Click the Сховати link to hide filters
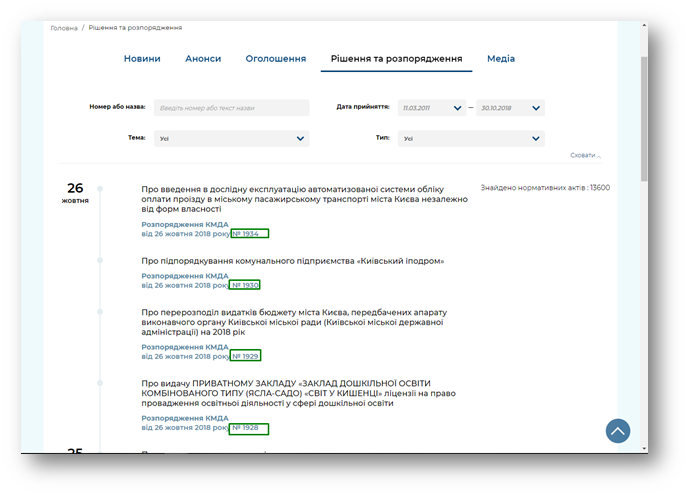690x496 pixels. pos(585,155)
